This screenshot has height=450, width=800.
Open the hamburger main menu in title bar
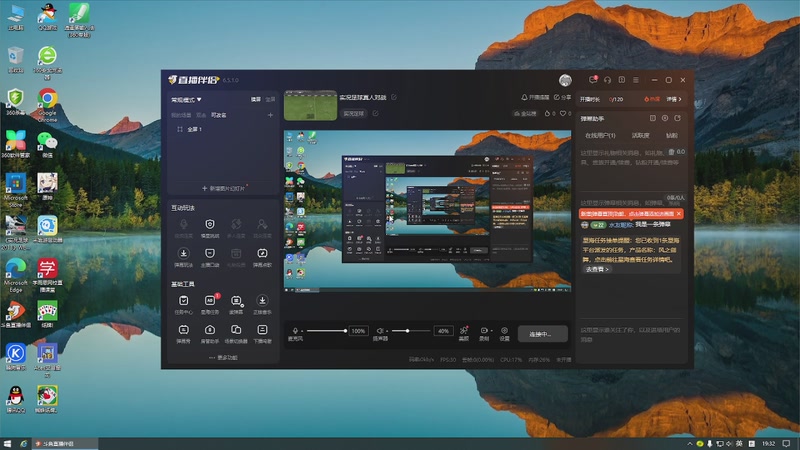(636, 80)
